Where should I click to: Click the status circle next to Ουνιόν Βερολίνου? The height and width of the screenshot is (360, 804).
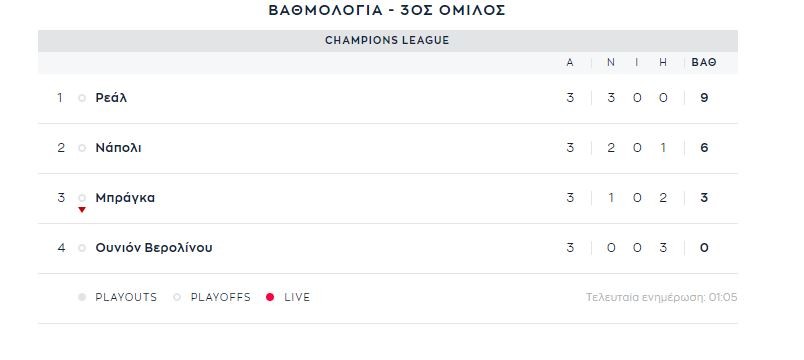coord(82,248)
